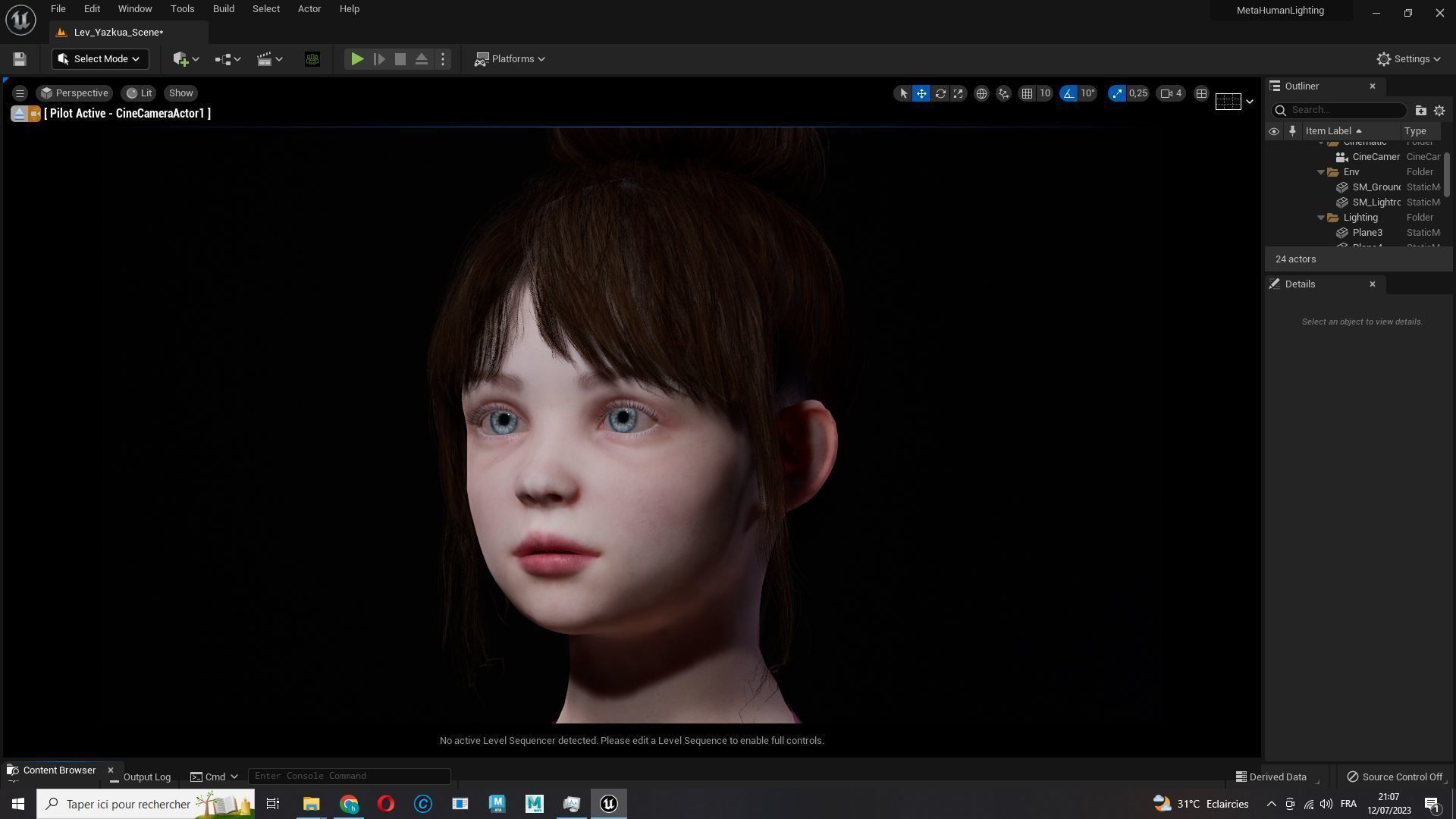Viewport: 1456px width, 819px height.
Task: Start Play in Editor with green play button
Action: click(x=357, y=59)
